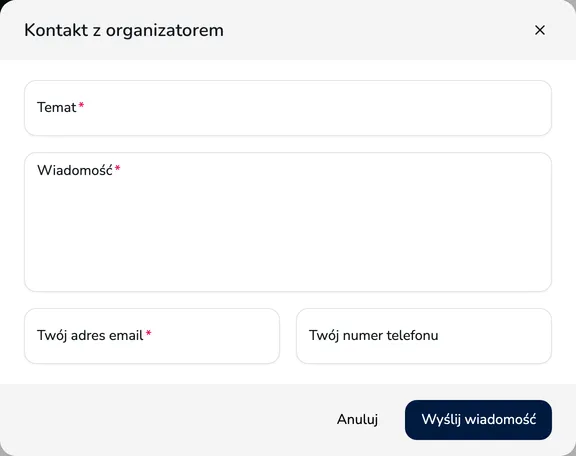Focus the Temat subject field

point(288,108)
